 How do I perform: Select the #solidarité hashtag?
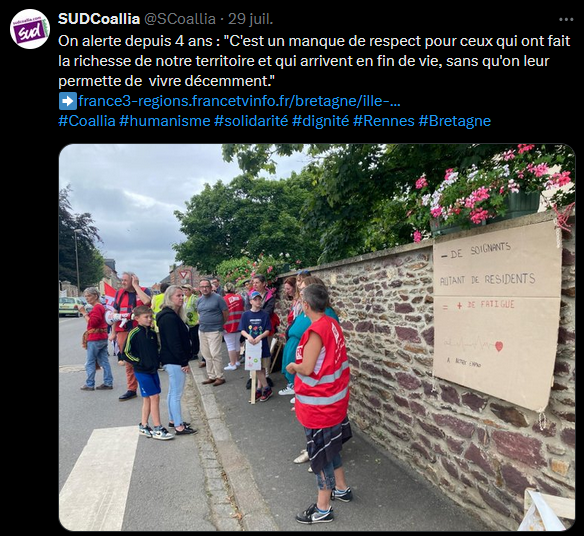coord(251,121)
